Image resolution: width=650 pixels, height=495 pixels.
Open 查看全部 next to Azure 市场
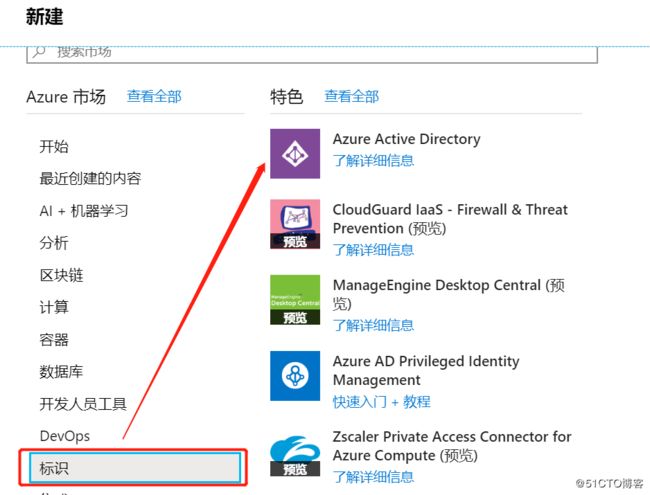coord(154,96)
